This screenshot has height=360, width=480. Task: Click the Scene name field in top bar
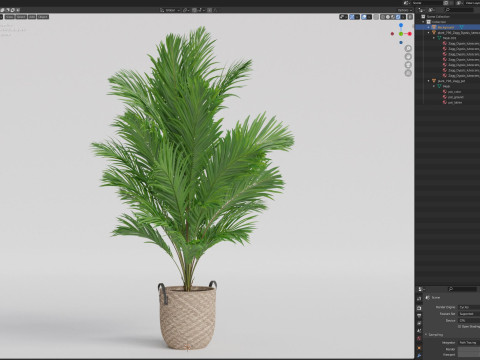click(x=427, y=3)
